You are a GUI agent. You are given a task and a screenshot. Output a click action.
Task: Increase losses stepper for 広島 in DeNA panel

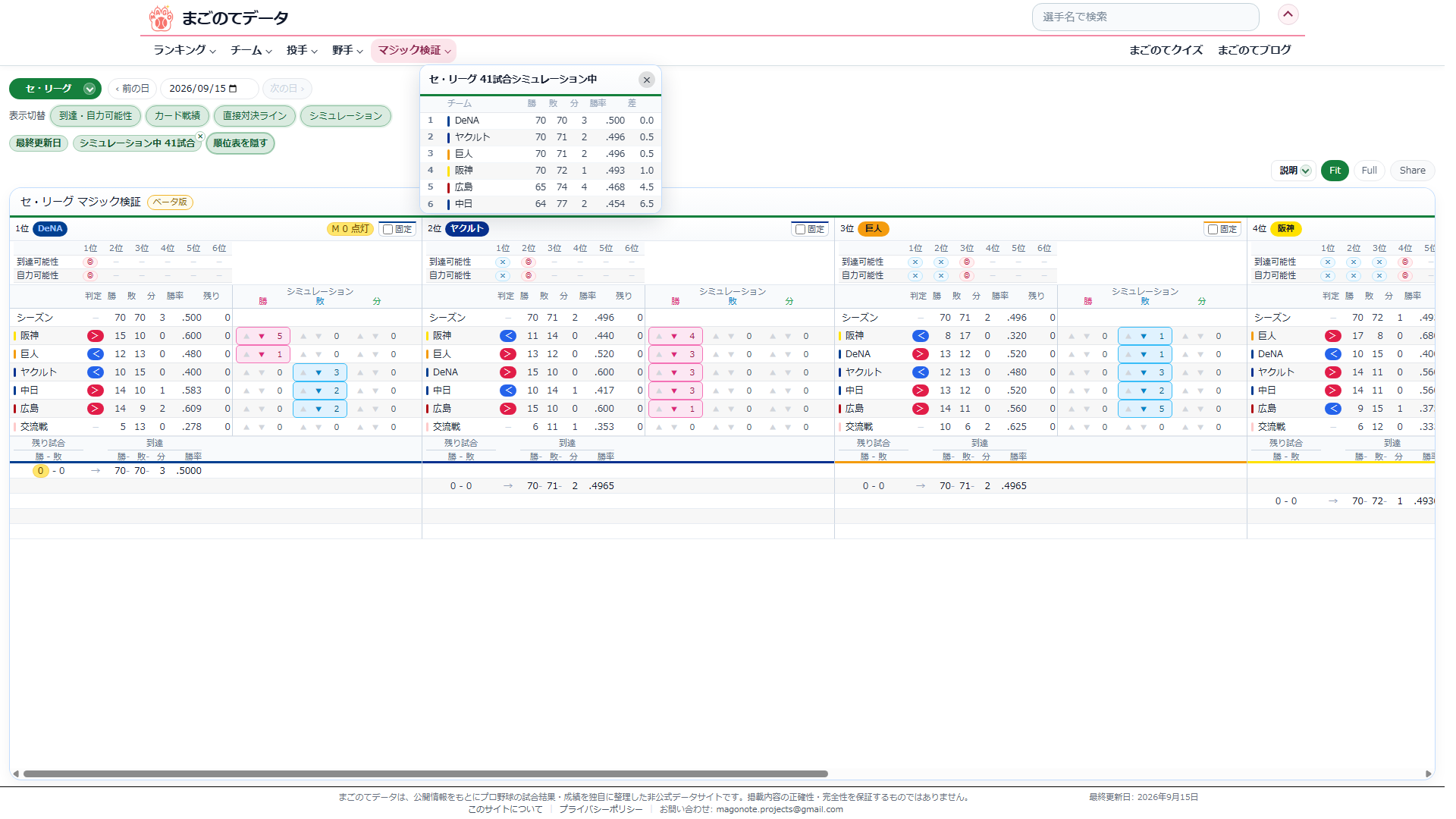303,409
